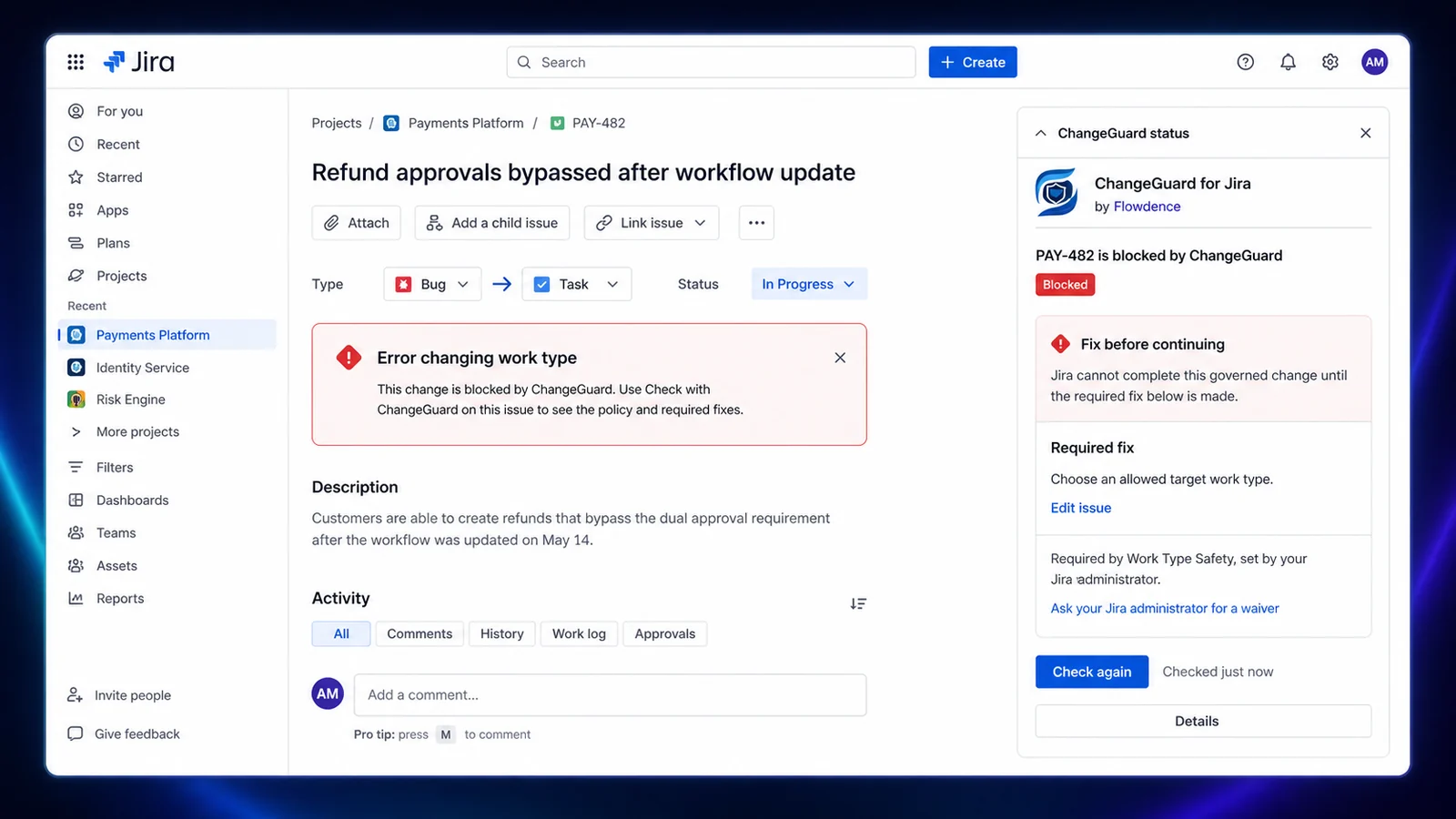
Task: Open the more actions ellipsis button
Action: tap(756, 223)
